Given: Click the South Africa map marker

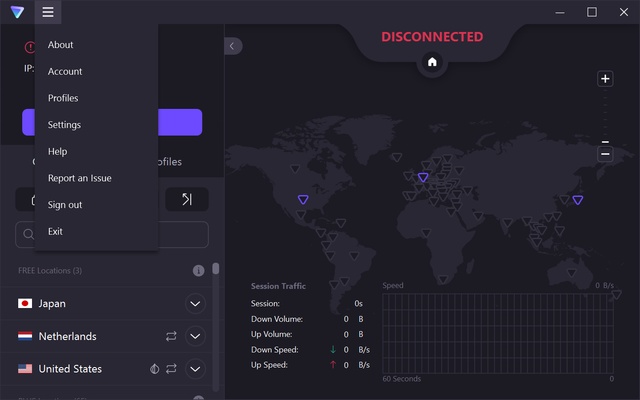Looking at the screenshot, I should (443, 280).
